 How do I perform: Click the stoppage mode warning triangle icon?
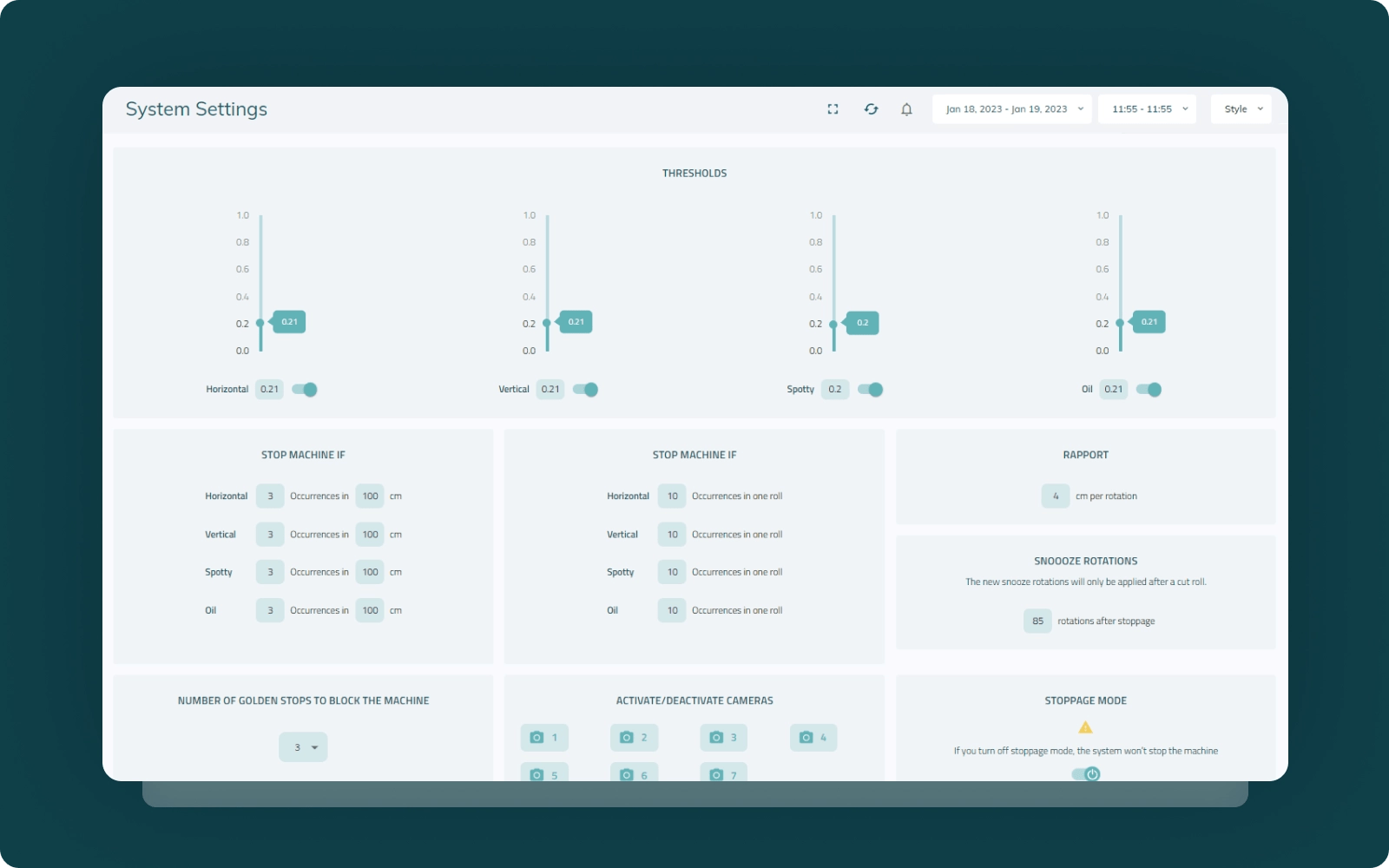[1085, 727]
